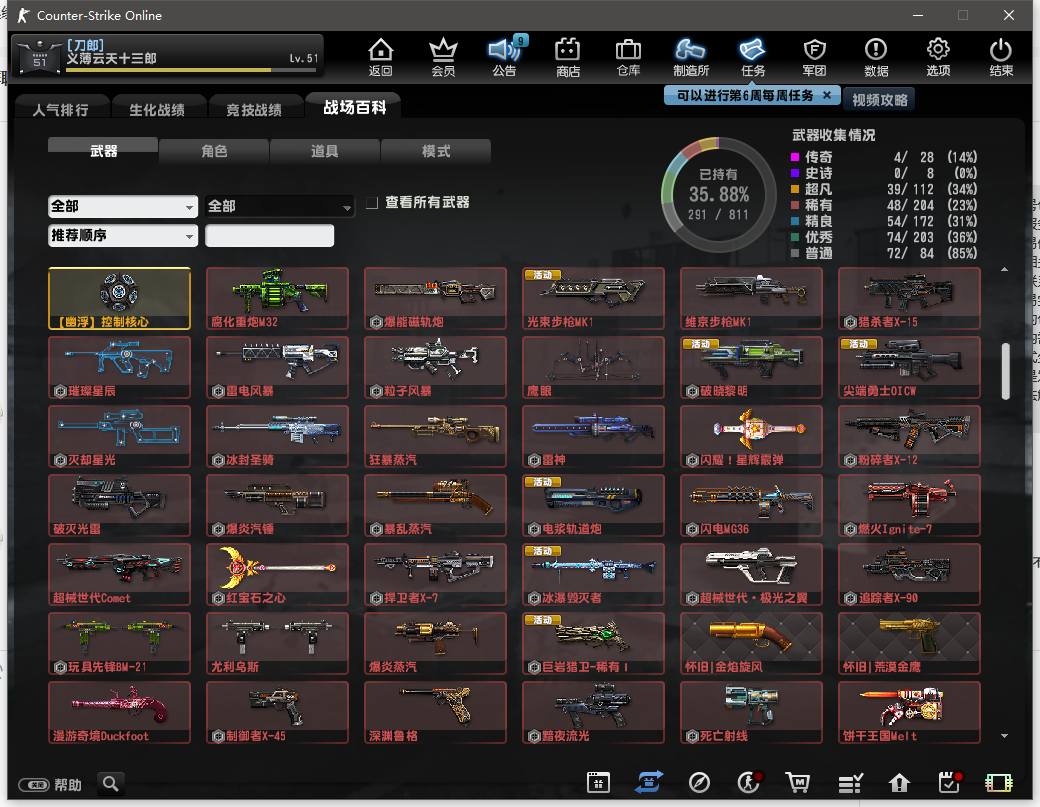Switch to the 竞技战绩 tab
The width and height of the screenshot is (1040, 807).
(x=254, y=109)
